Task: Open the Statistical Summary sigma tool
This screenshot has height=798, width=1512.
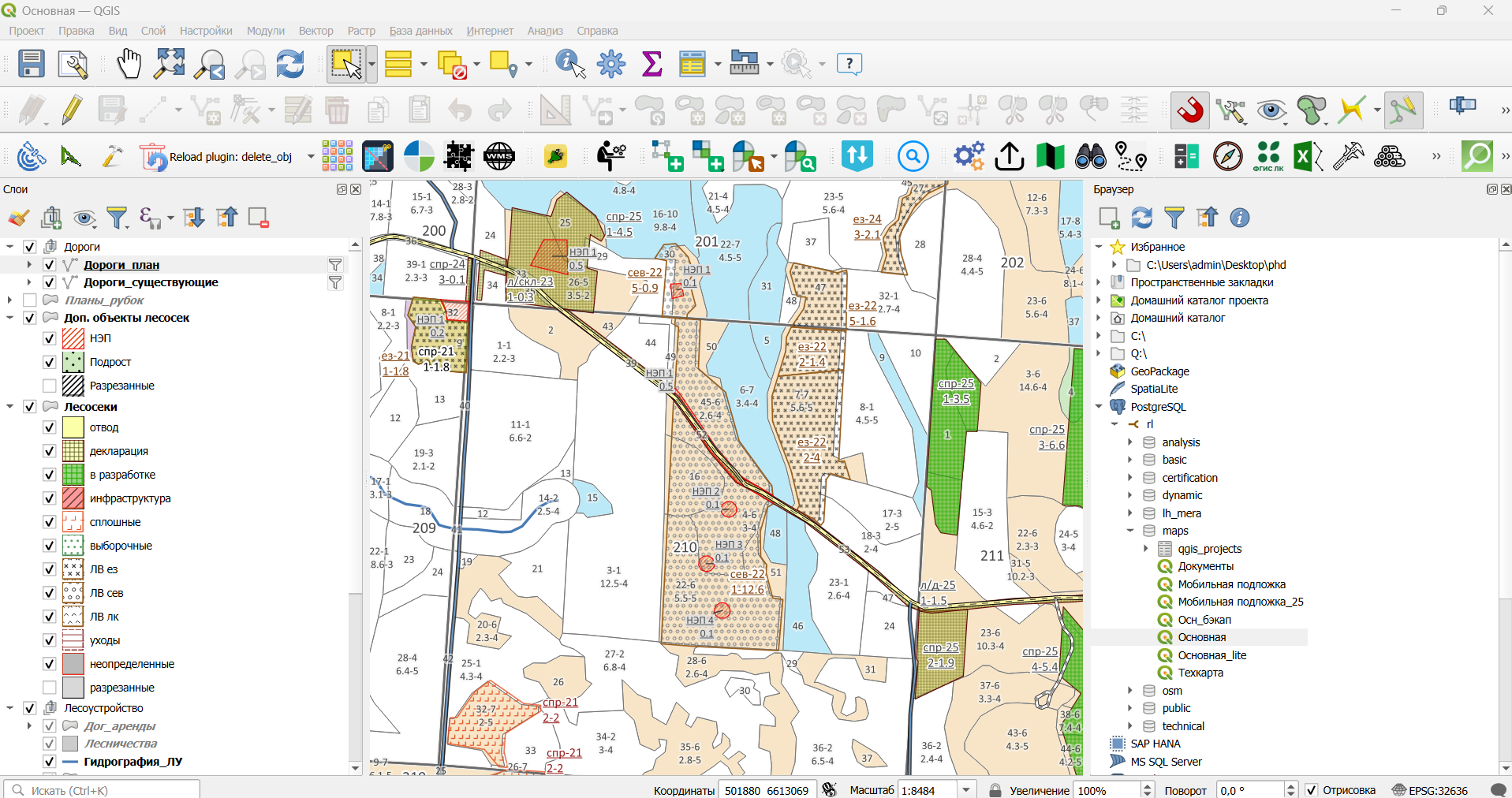Action: [652, 64]
